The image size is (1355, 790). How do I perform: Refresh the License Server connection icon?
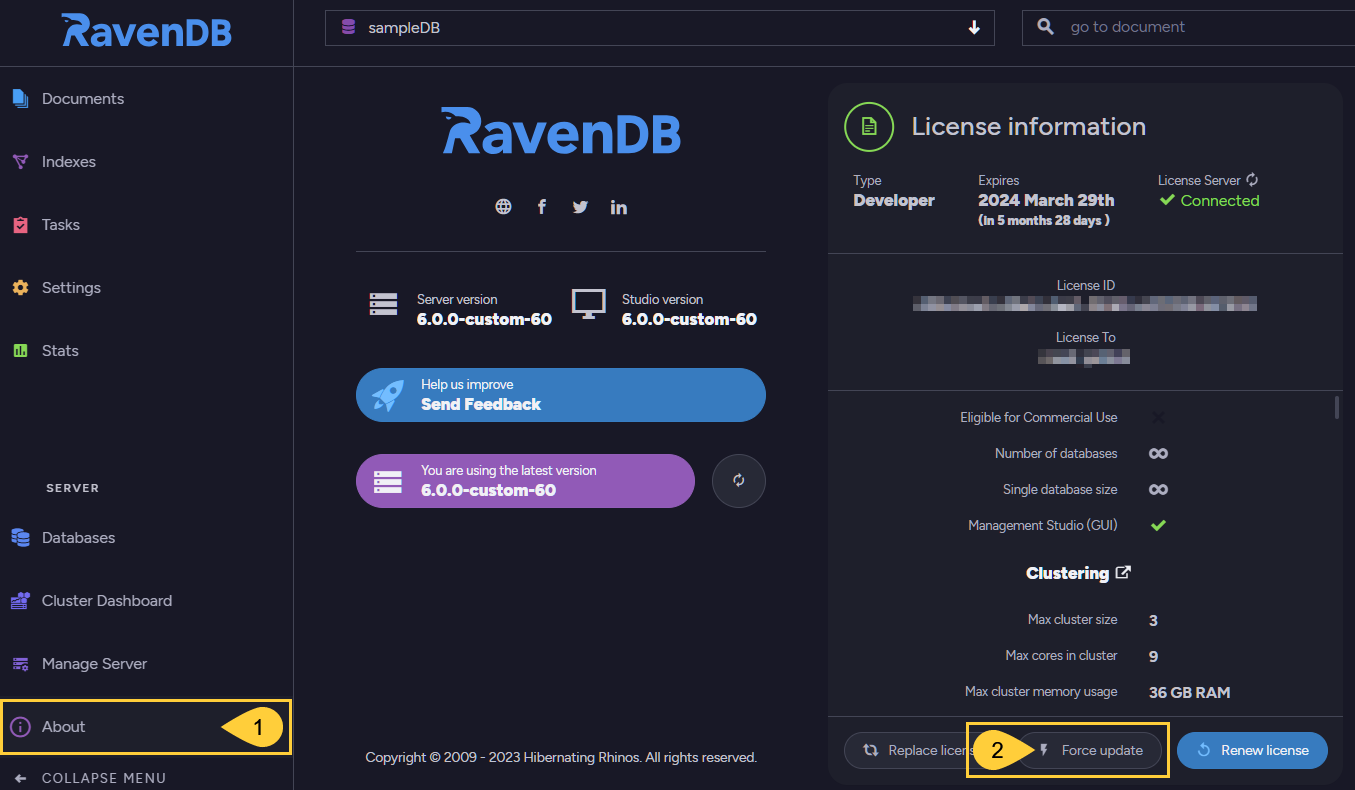coord(1252,180)
